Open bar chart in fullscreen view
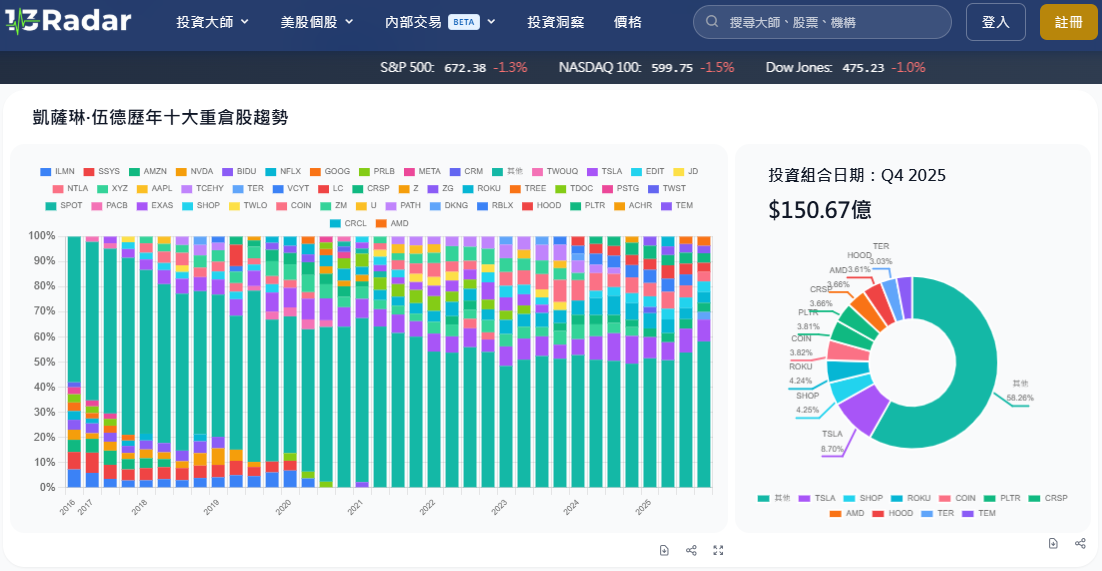 click(x=718, y=550)
